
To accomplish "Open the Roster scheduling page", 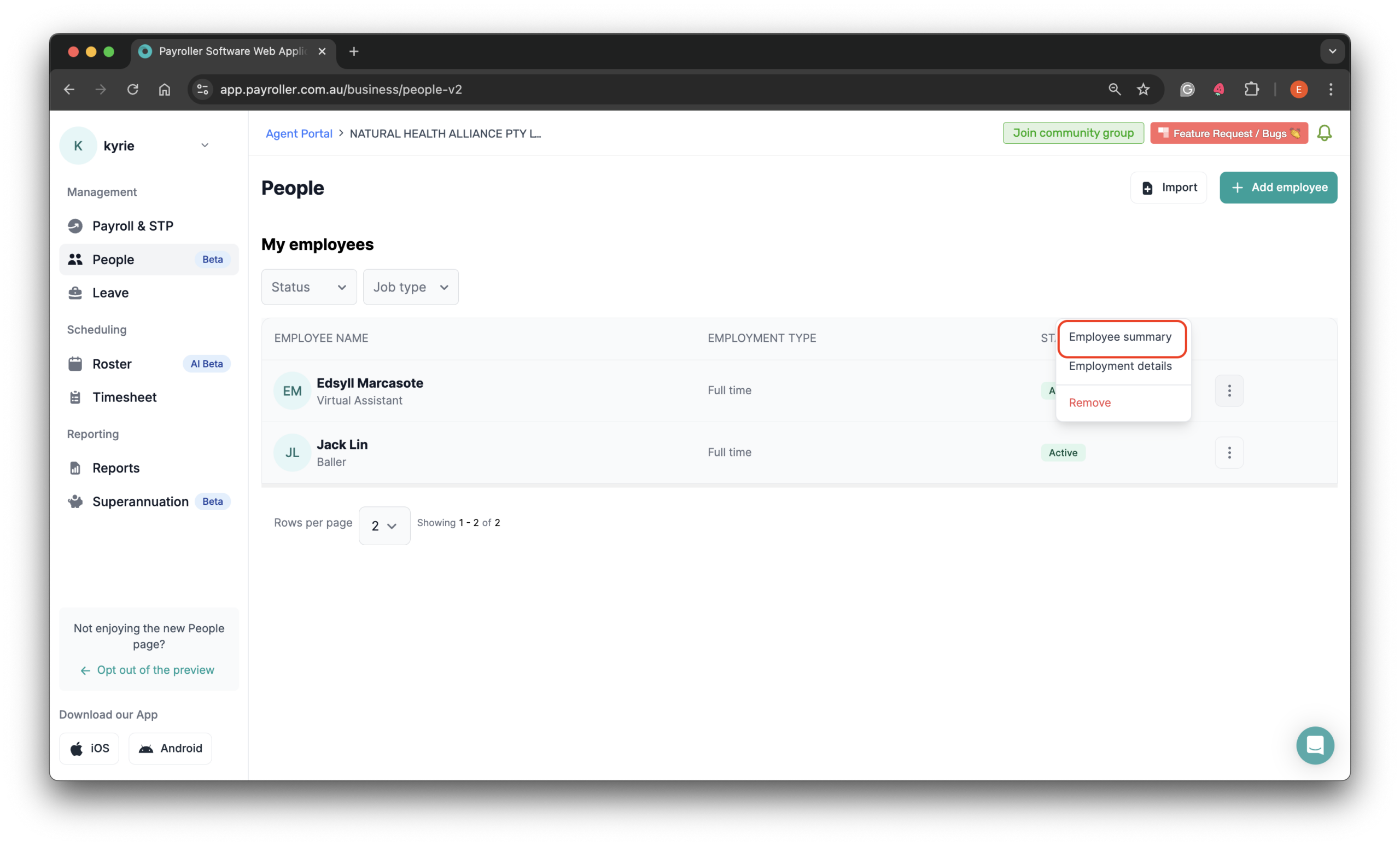I will pos(112,364).
